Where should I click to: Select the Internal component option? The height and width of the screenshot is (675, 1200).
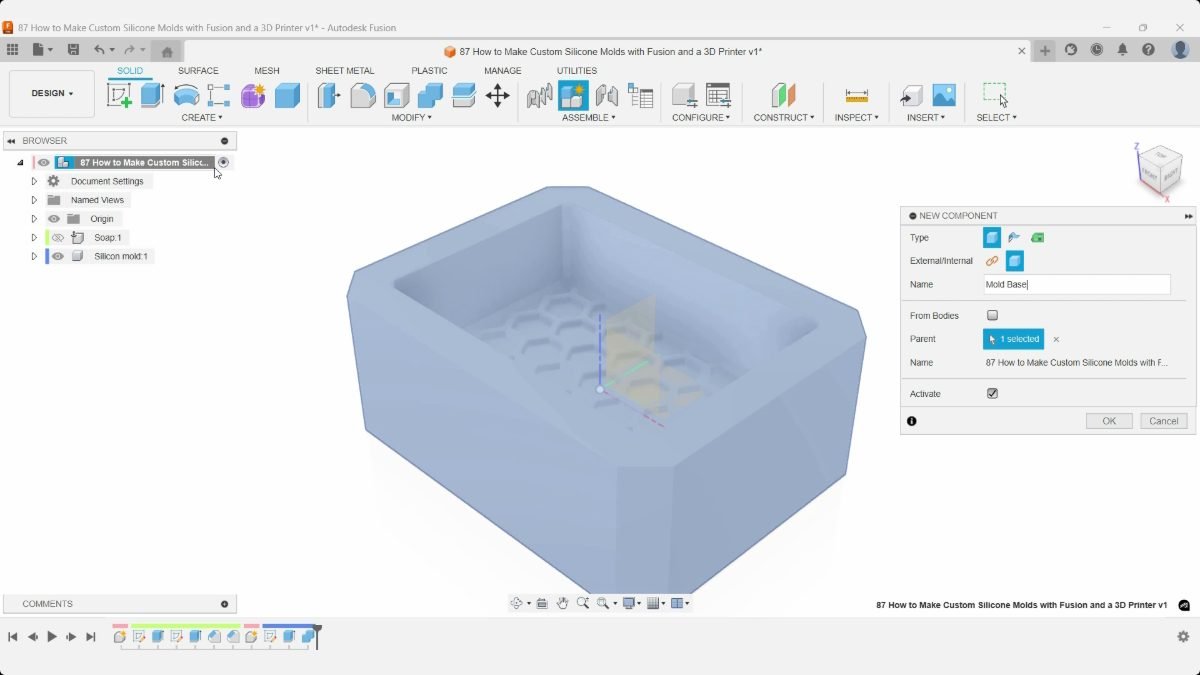click(1015, 261)
